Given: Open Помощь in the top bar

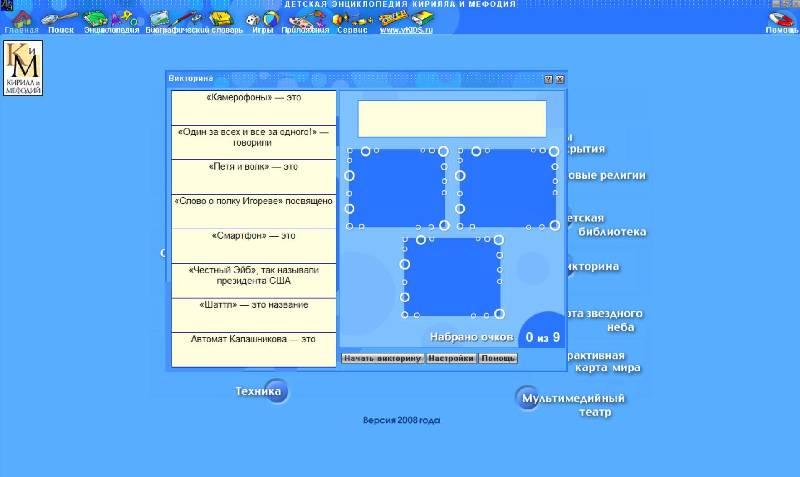Looking at the screenshot, I should (781, 21).
